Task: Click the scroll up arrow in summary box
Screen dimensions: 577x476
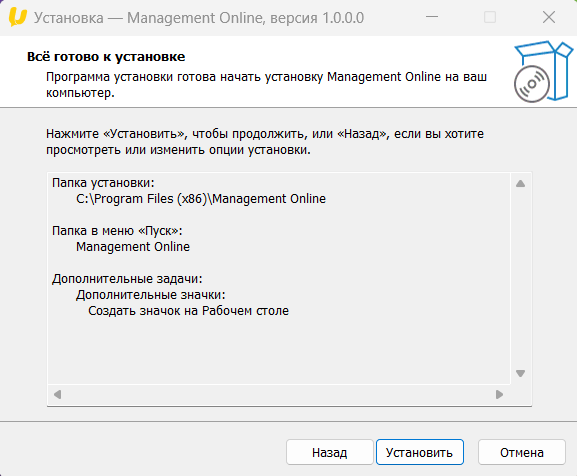Action: coord(520,184)
